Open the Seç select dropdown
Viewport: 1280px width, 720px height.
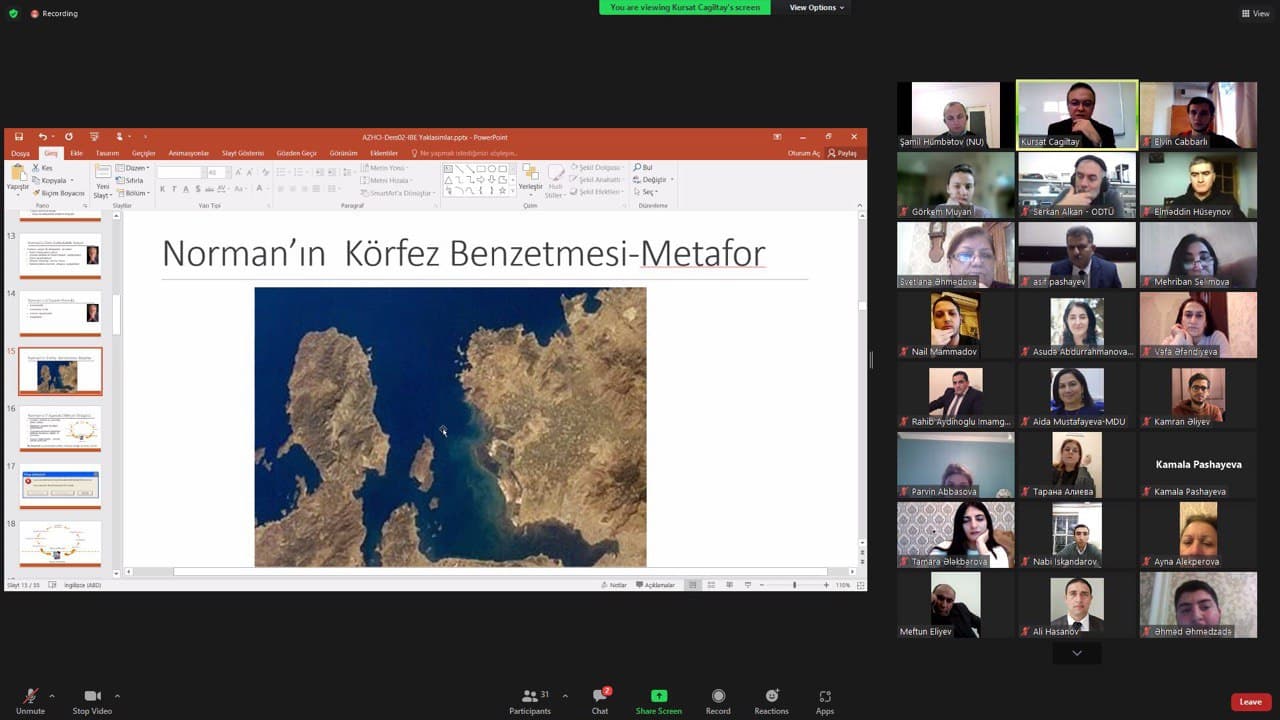click(647, 192)
